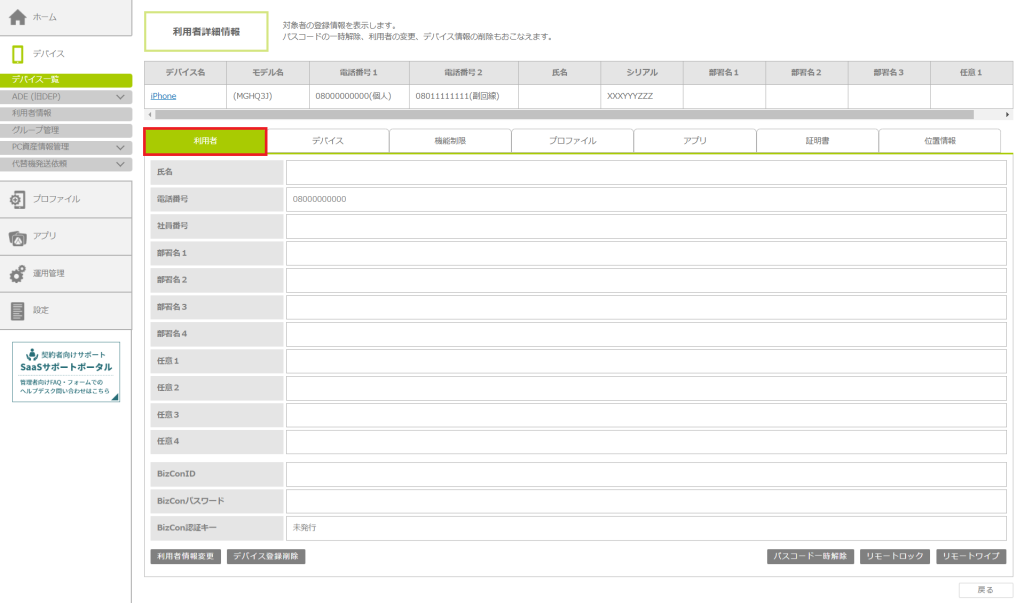Select the Device phone icon
Screen dimensions: 1024x603
pos(17,54)
